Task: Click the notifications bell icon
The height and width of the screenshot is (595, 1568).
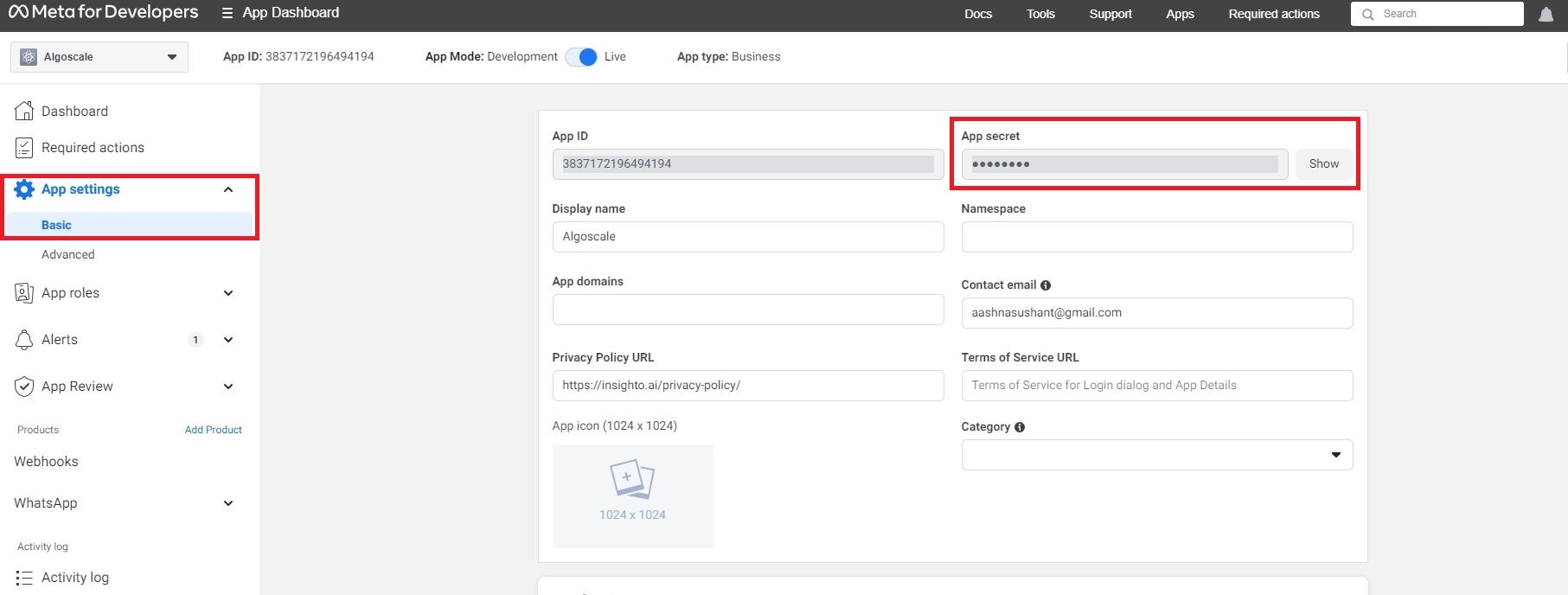Action: [x=1546, y=14]
